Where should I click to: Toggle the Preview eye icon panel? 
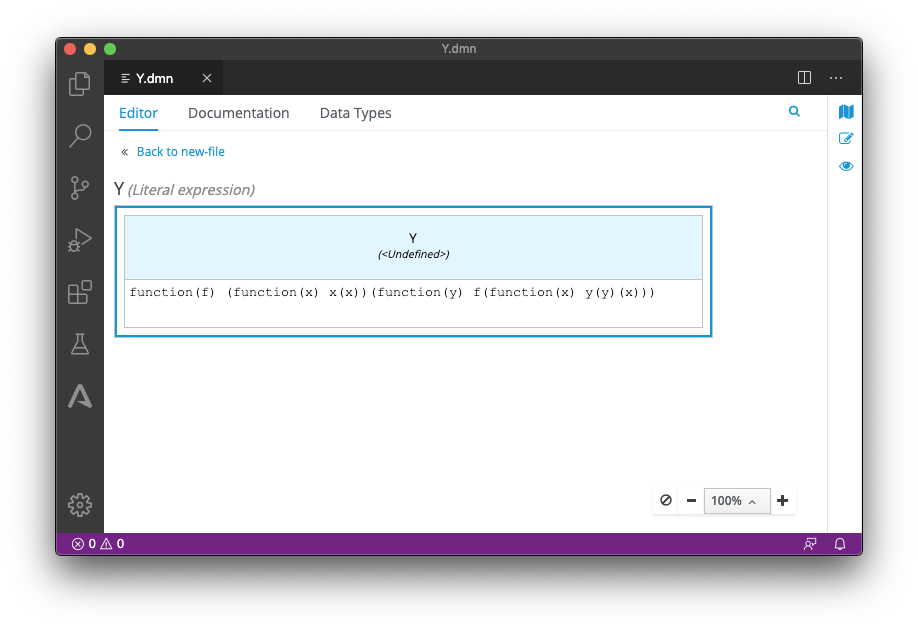[846, 166]
